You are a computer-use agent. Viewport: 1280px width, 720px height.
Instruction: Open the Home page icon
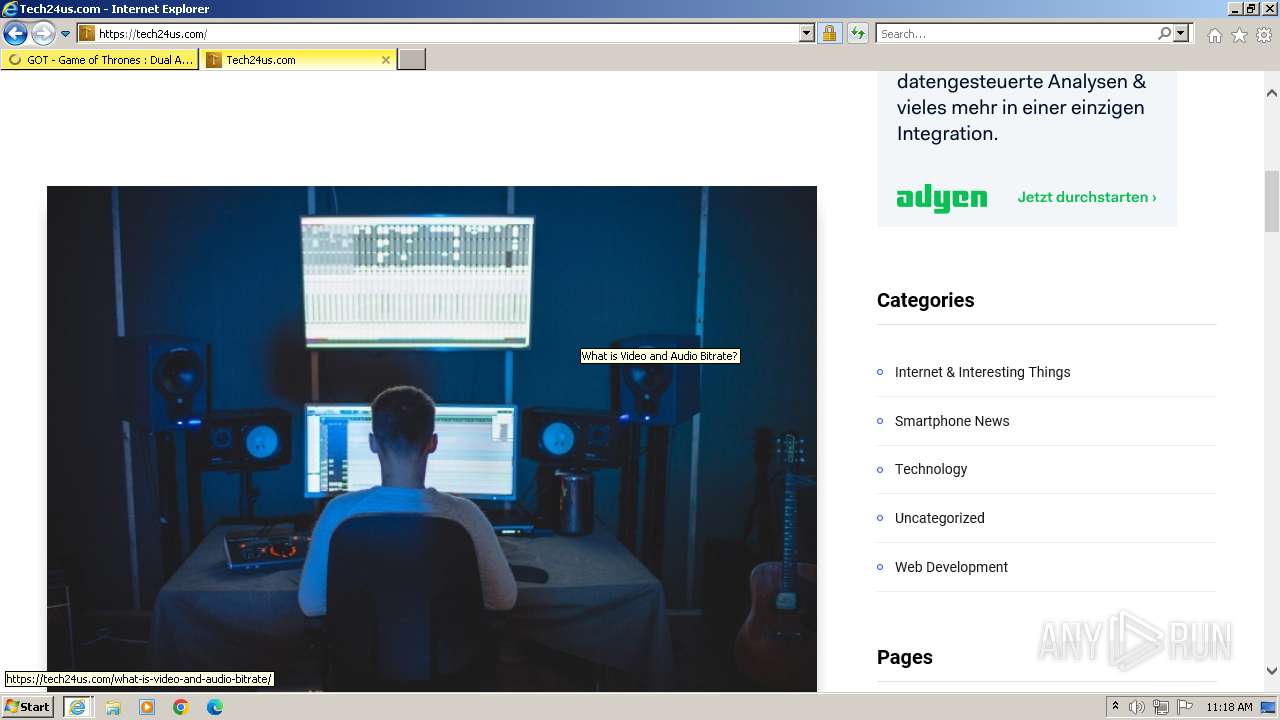click(1214, 35)
